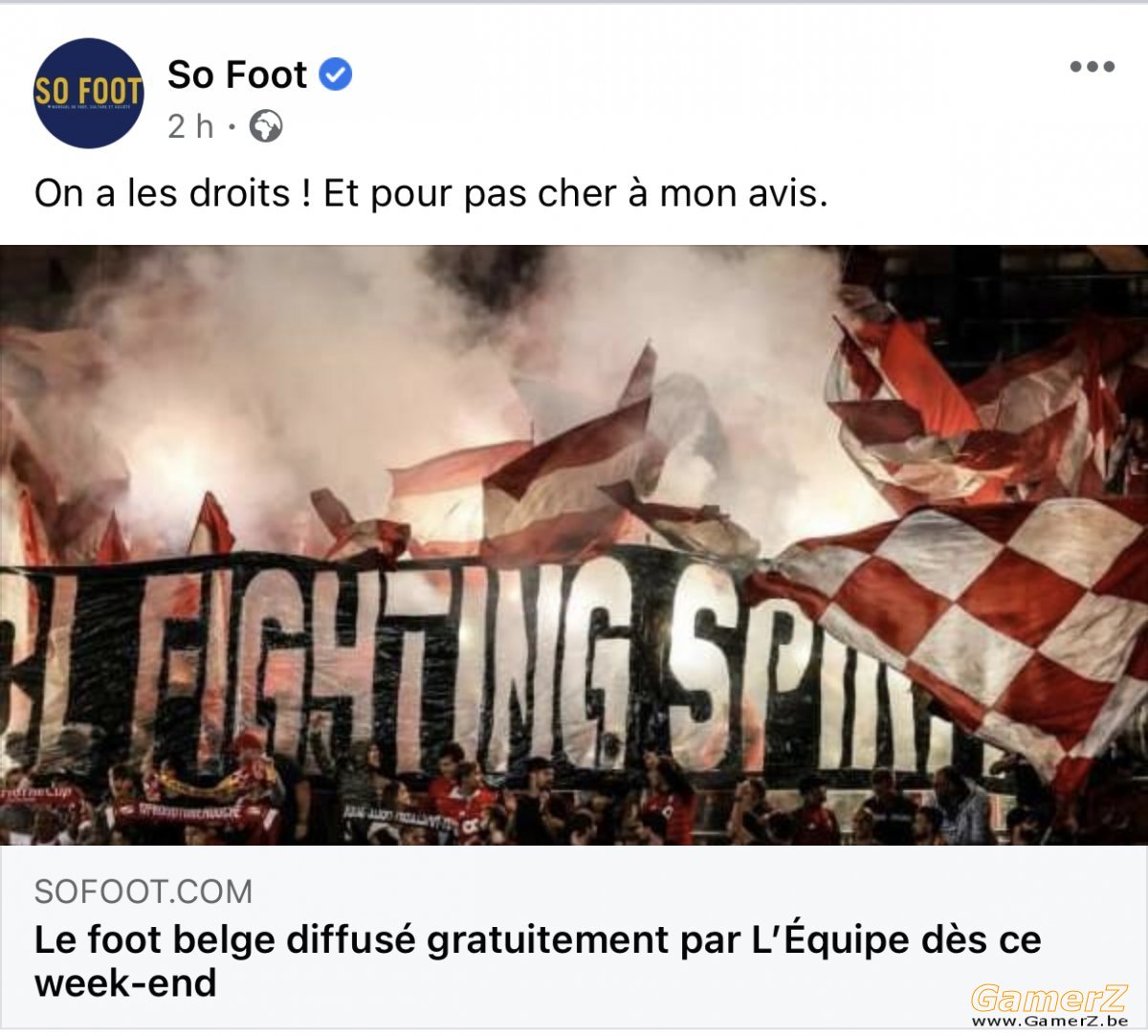Open the So Foot page name
The width and height of the screenshot is (1148, 1036).
(x=237, y=75)
